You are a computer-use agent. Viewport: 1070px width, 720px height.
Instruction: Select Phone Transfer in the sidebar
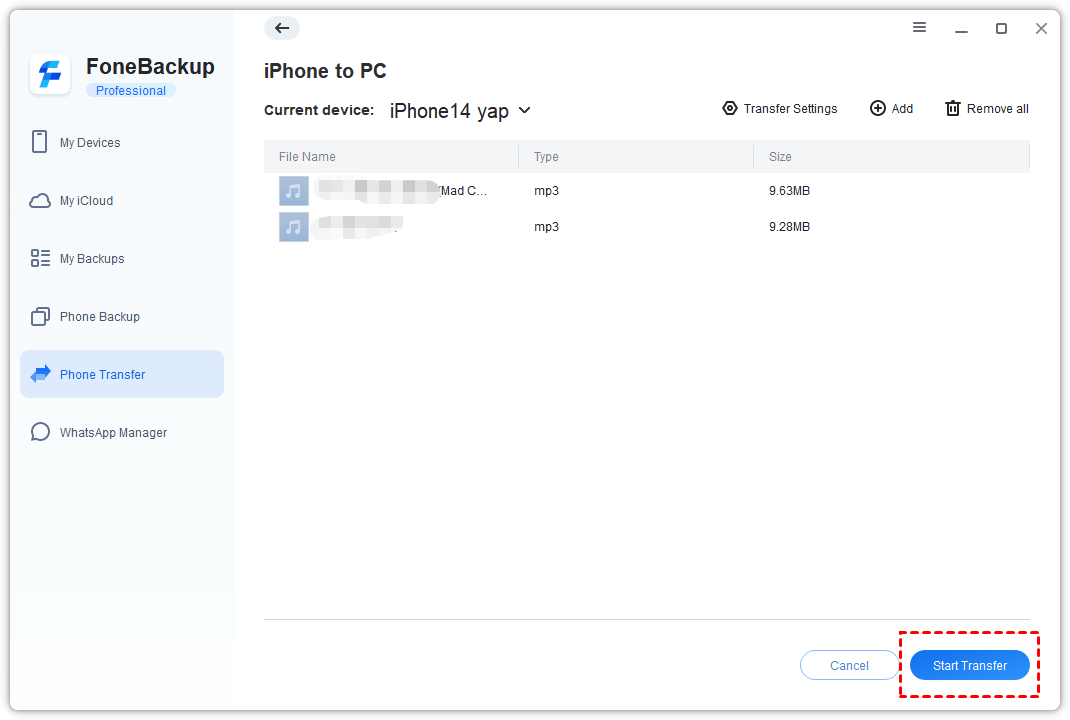coord(102,375)
